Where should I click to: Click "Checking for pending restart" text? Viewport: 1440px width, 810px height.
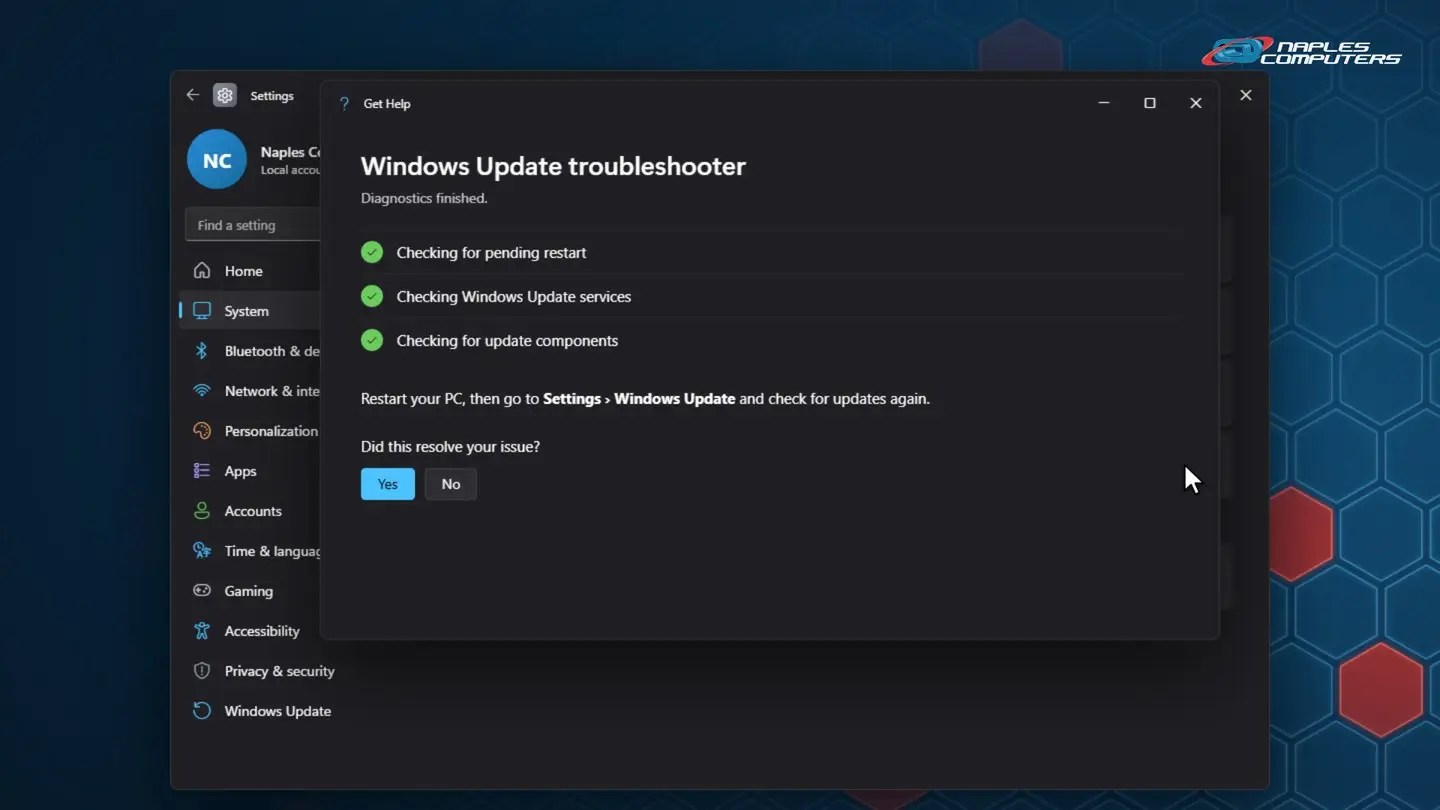[x=491, y=253]
